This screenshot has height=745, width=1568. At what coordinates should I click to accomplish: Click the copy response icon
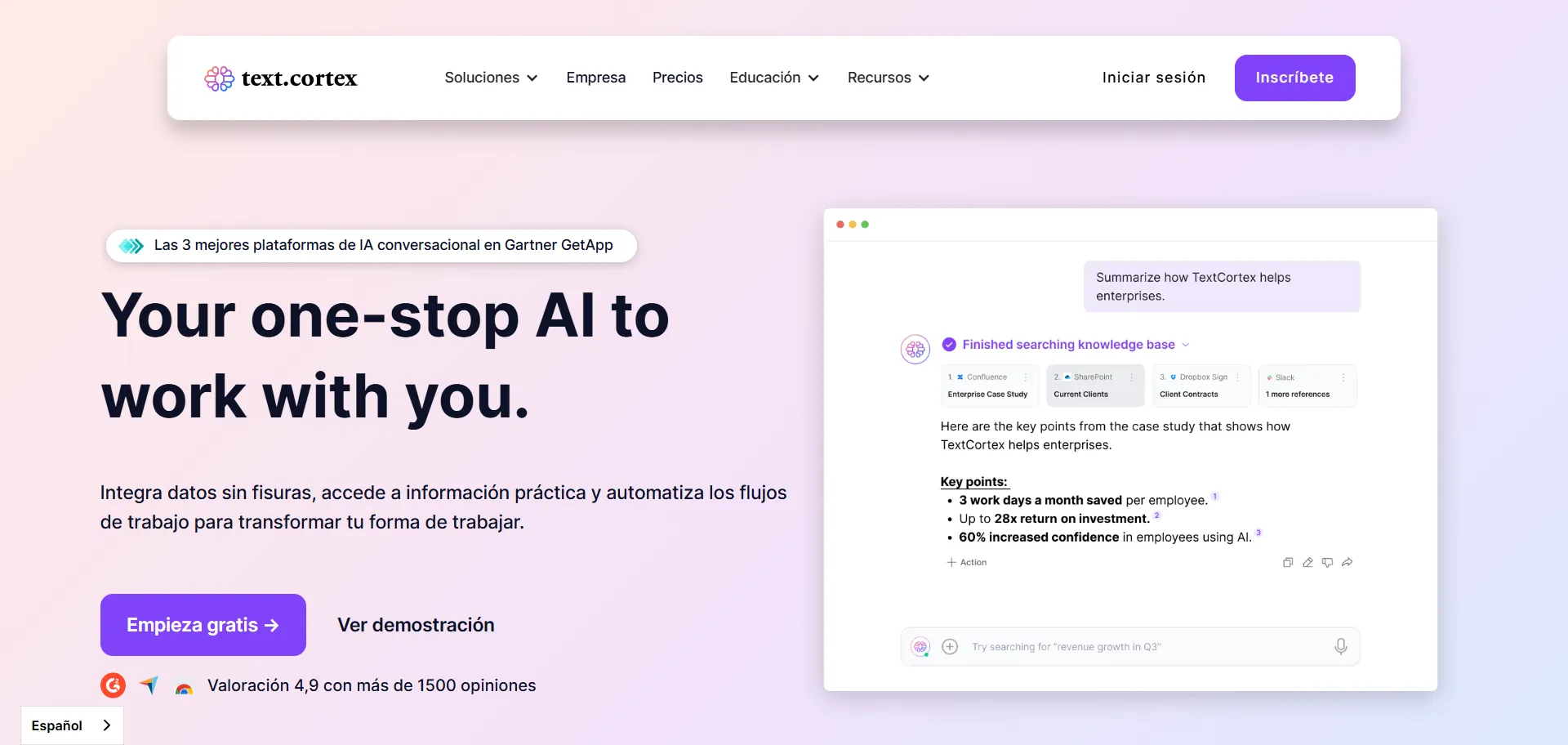1288,562
